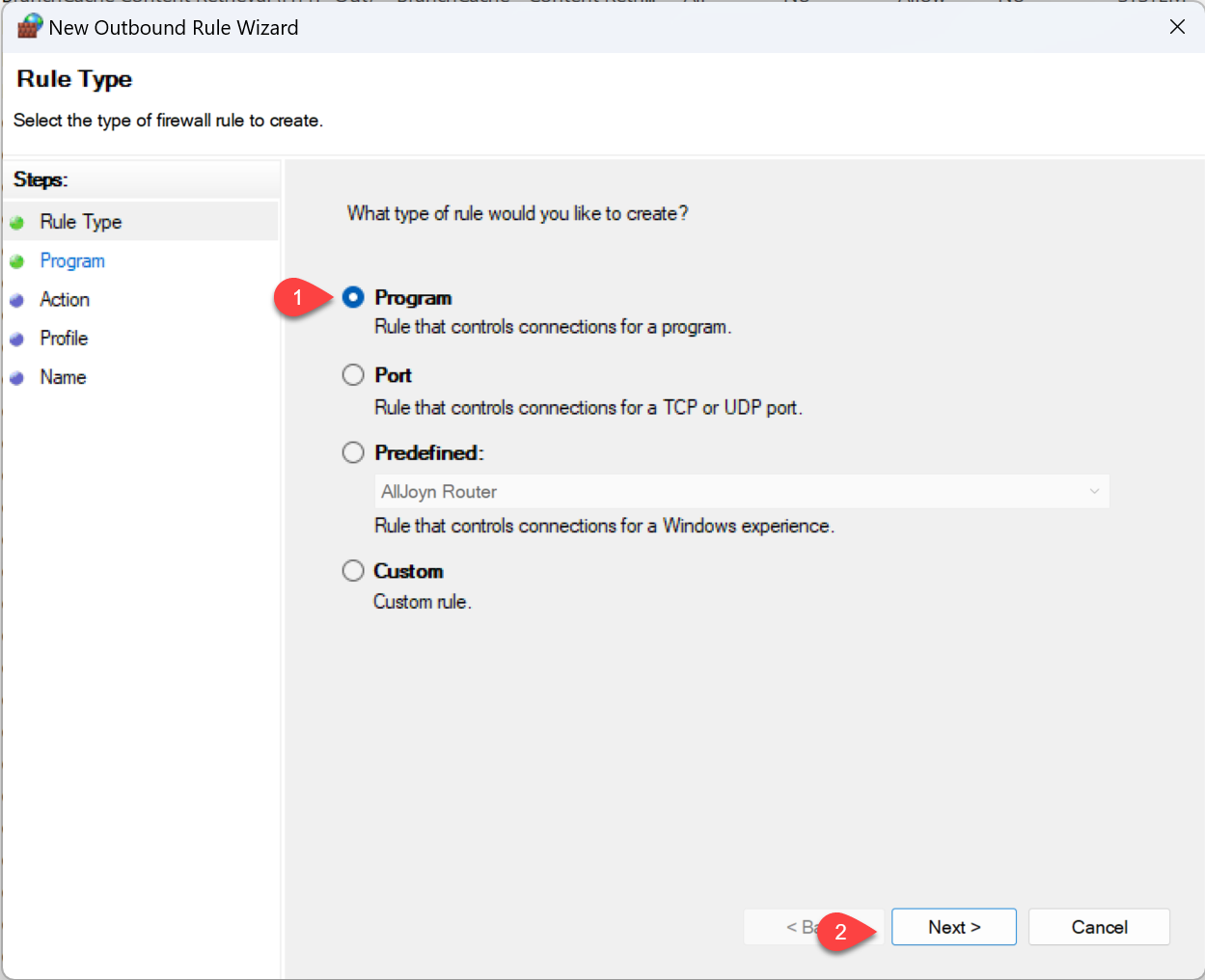Choose the Port radio button

[x=353, y=374]
